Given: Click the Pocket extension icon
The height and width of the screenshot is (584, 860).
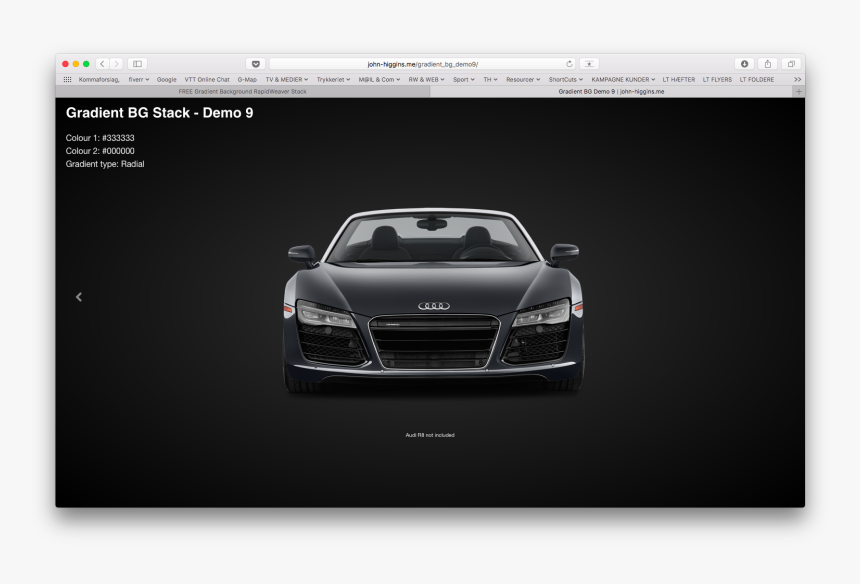Looking at the screenshot, I should pos(255,62).
